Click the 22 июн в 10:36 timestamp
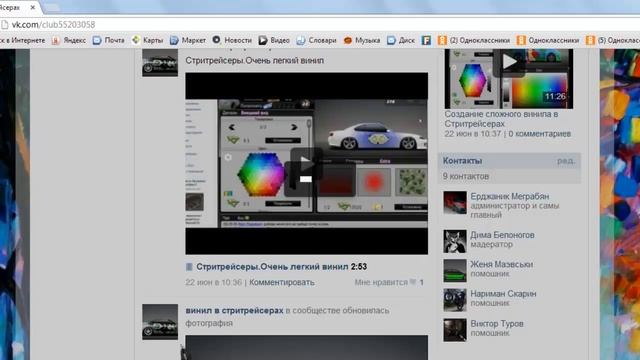640x360 pixels. pyautogui.click(x=213, y=282)
